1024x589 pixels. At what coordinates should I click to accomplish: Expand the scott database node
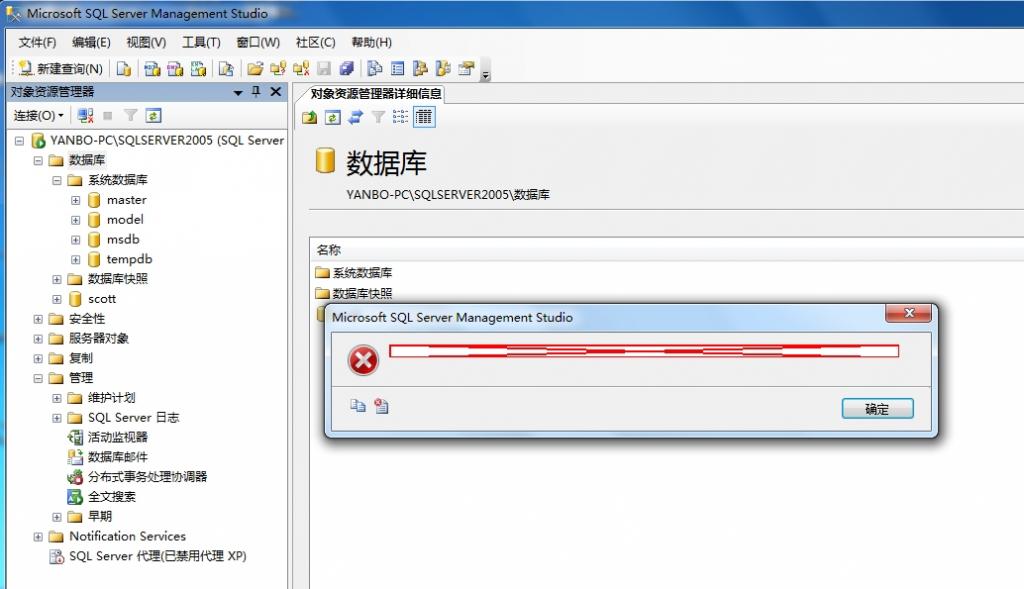[57, 299]
